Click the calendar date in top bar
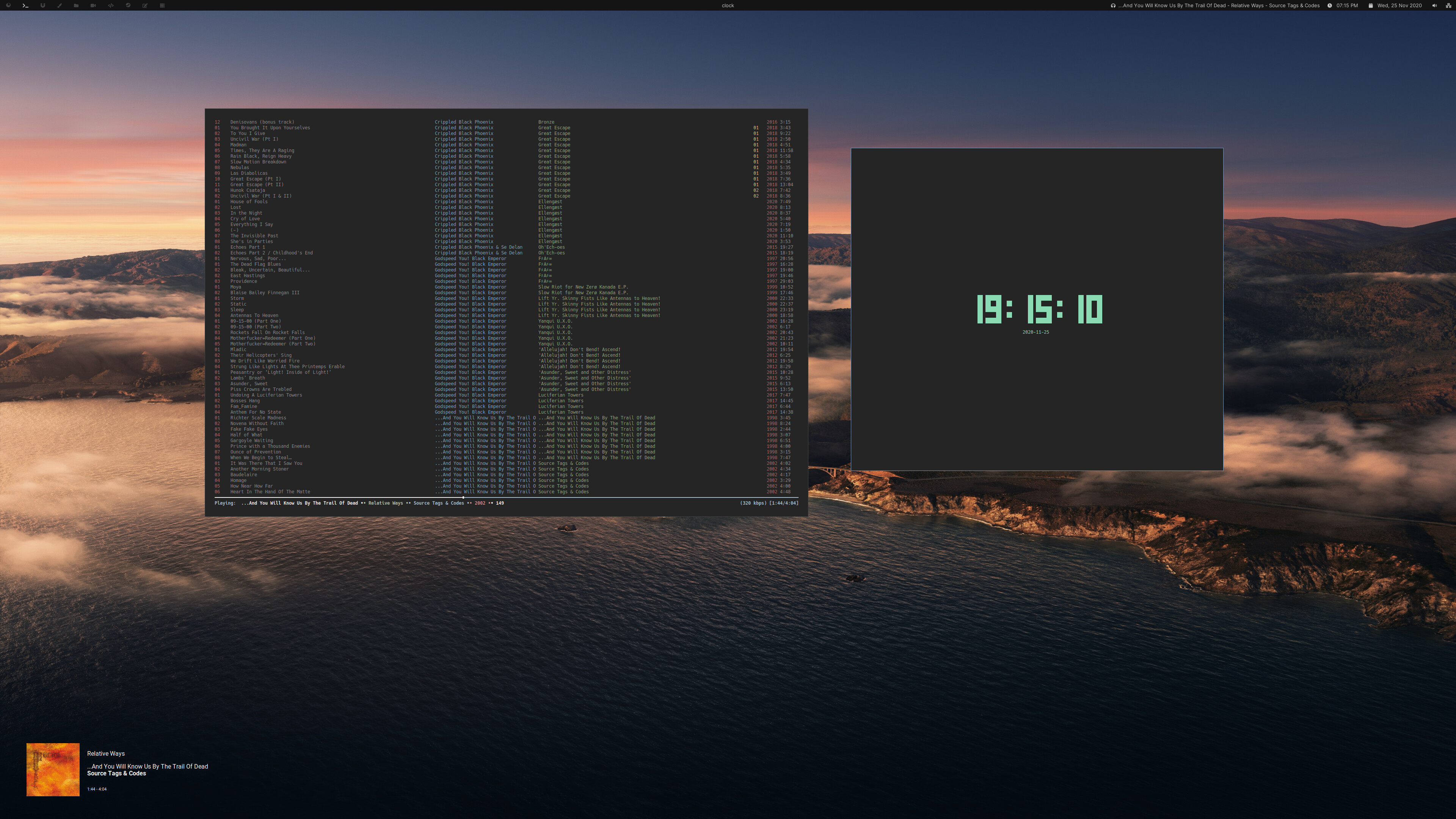Image resolution: width=1456 pixels, height=819 pixels. click(x=1399, y=6)
